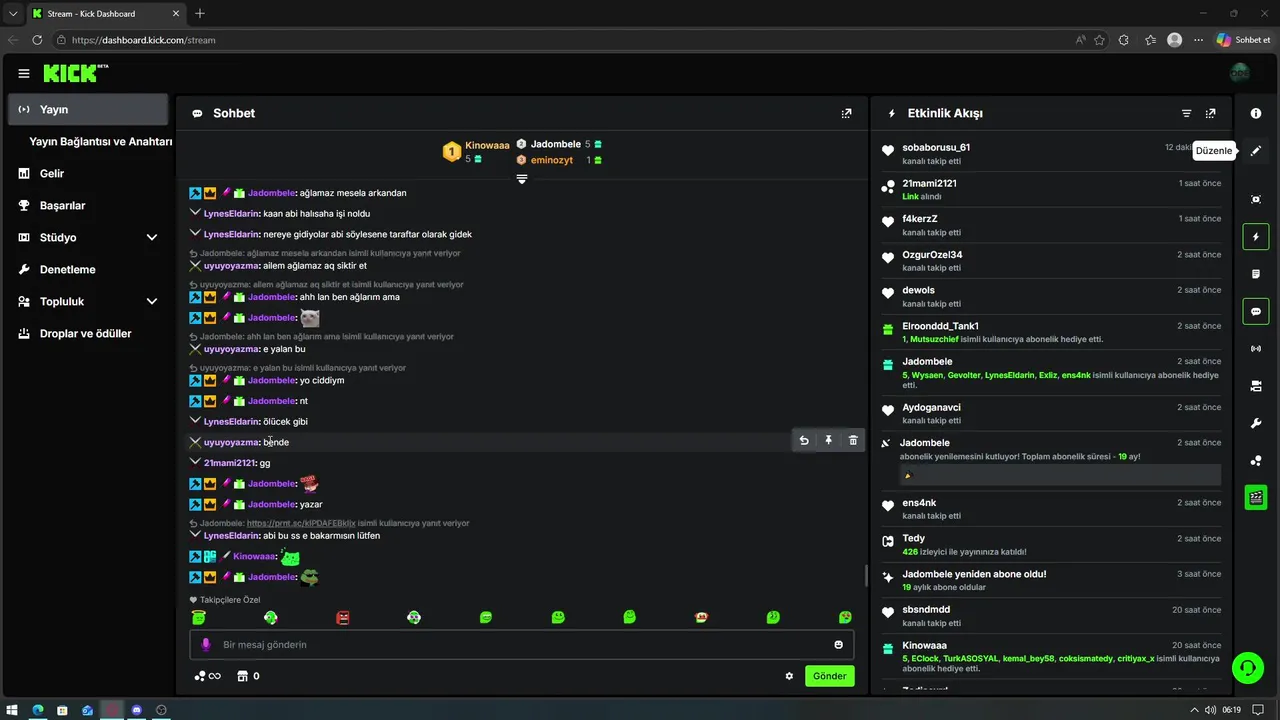Viewport: 1280px width, 720px height.
Task: Open Yayın Bağlantısı ve Anahtarı
Action: click(100, 141)
